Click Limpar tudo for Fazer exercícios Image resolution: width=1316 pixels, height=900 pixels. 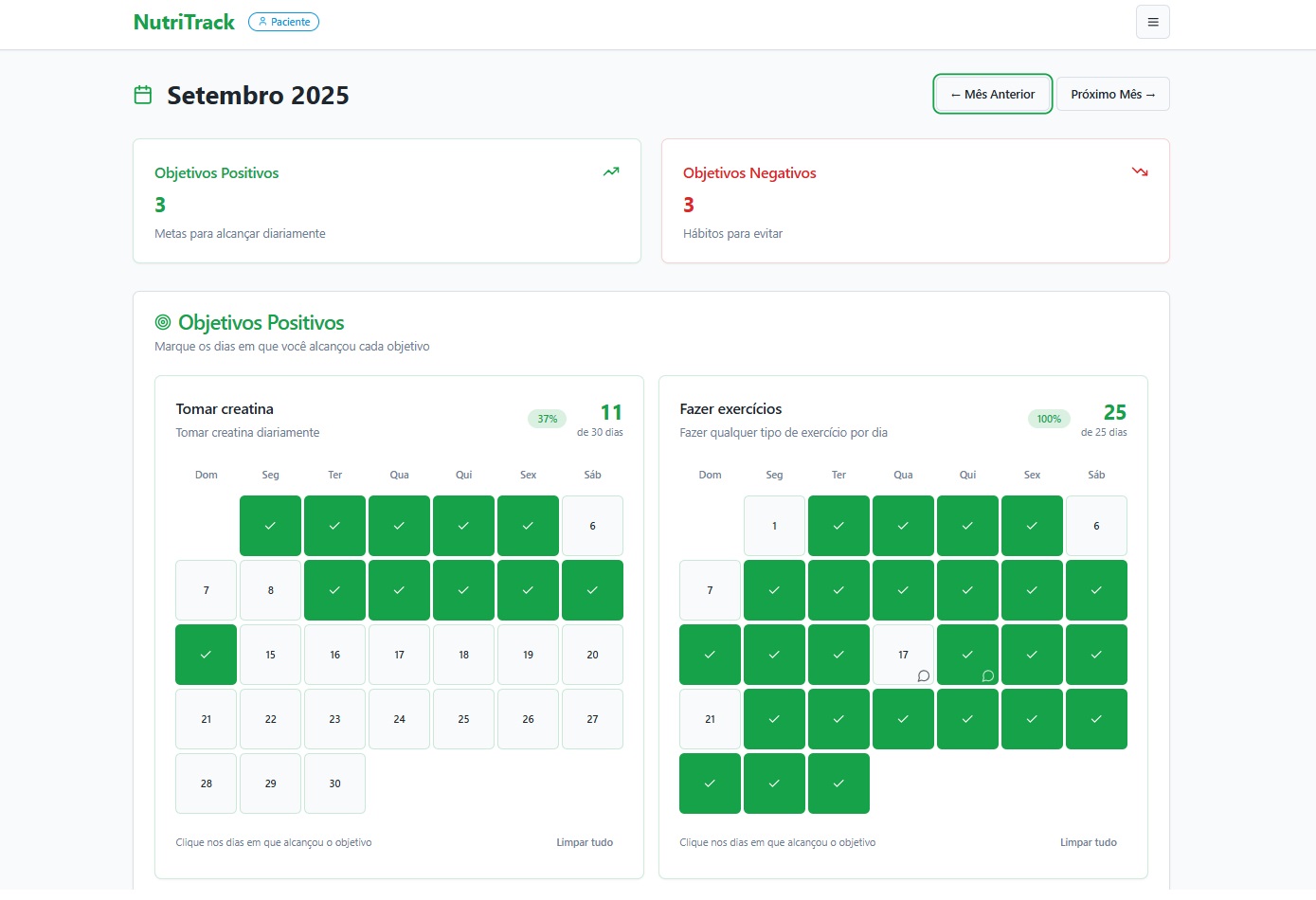1089,842
